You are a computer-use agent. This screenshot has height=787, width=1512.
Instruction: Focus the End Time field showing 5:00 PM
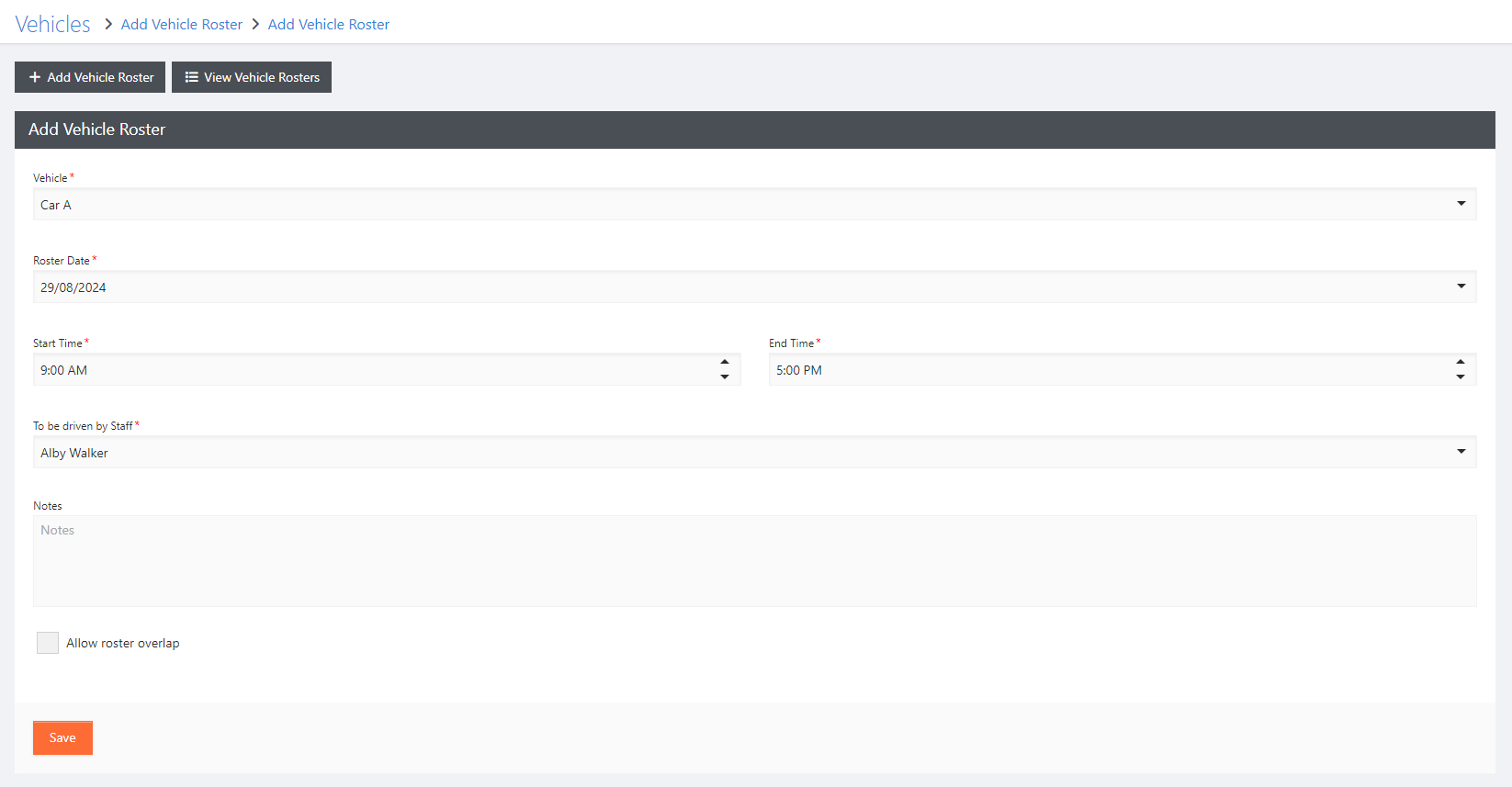(x=1123, y=369)
